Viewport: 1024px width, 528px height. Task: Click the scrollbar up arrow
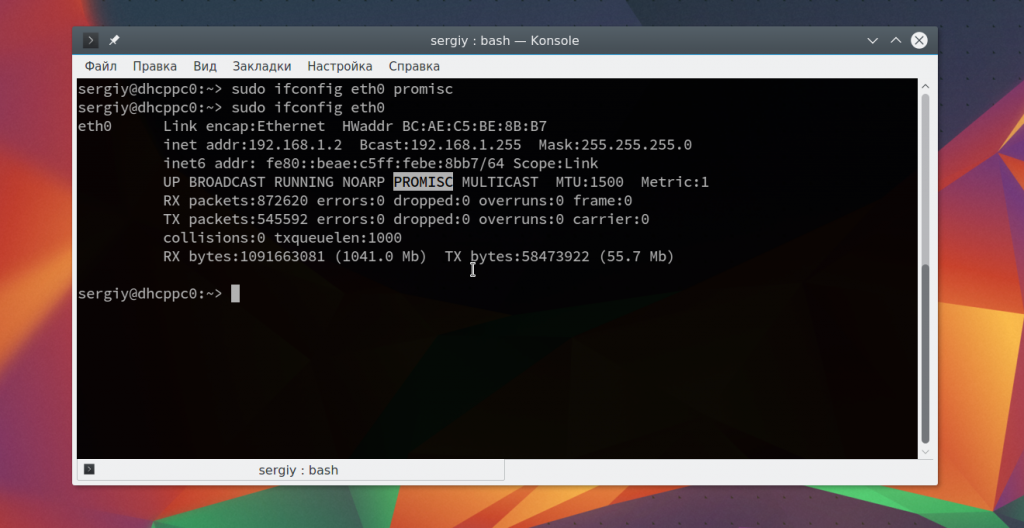(925, 86)
